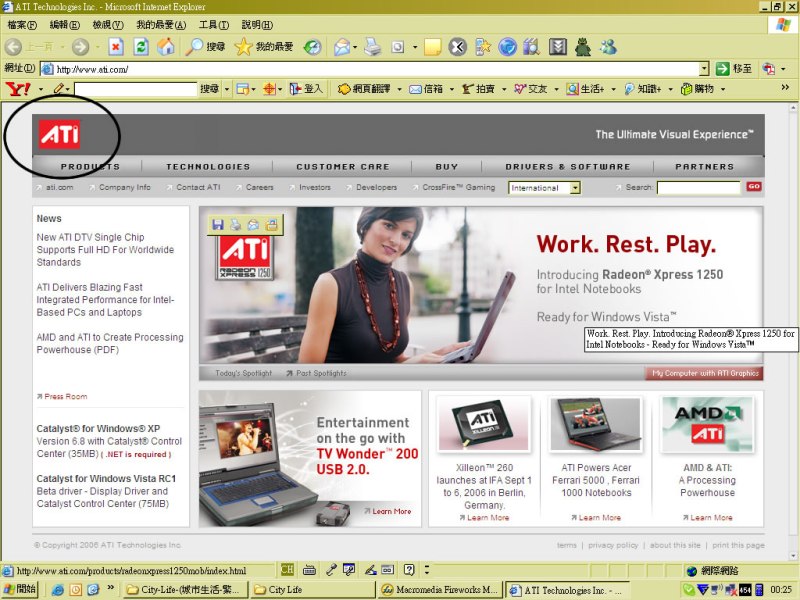Expand the International region dropdown
Image resolution: width=800 pixels, height=600 pixels.
pos(575,188)
